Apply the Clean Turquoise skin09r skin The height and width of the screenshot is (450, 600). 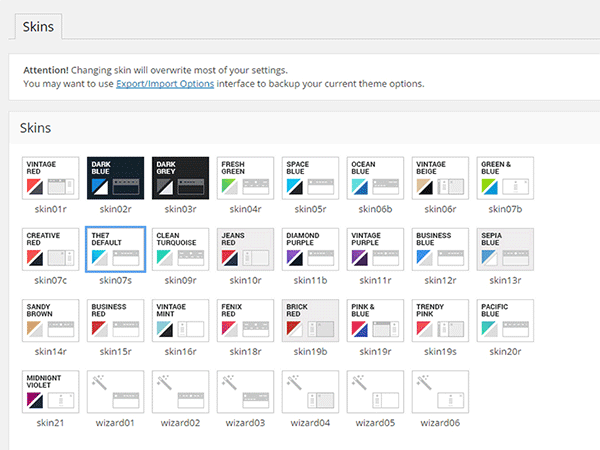click(x=181, y=249)
